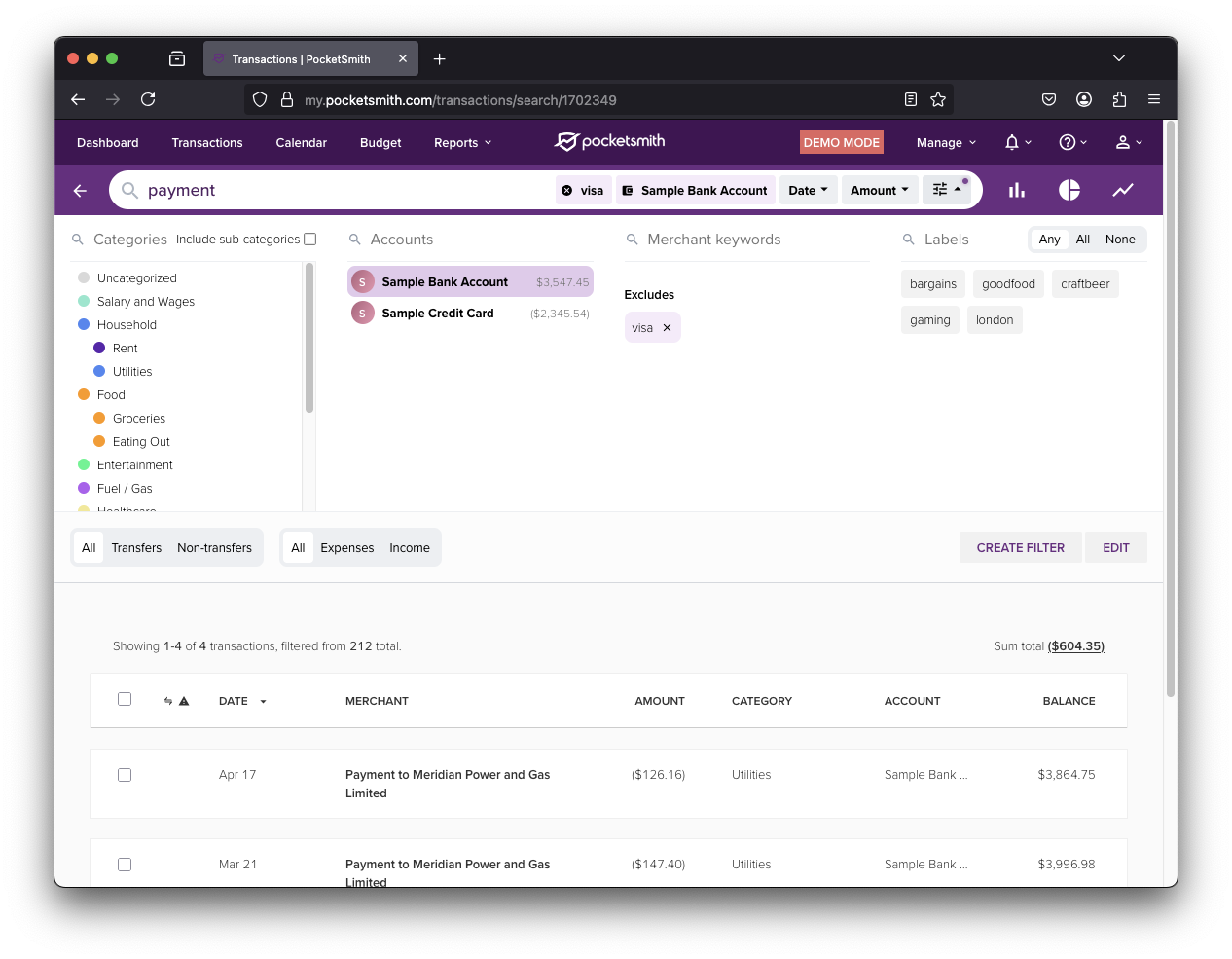1232x959 pixels.
Task: Tick the Apr 17 transaction checkbox
Action: point(125,775)
